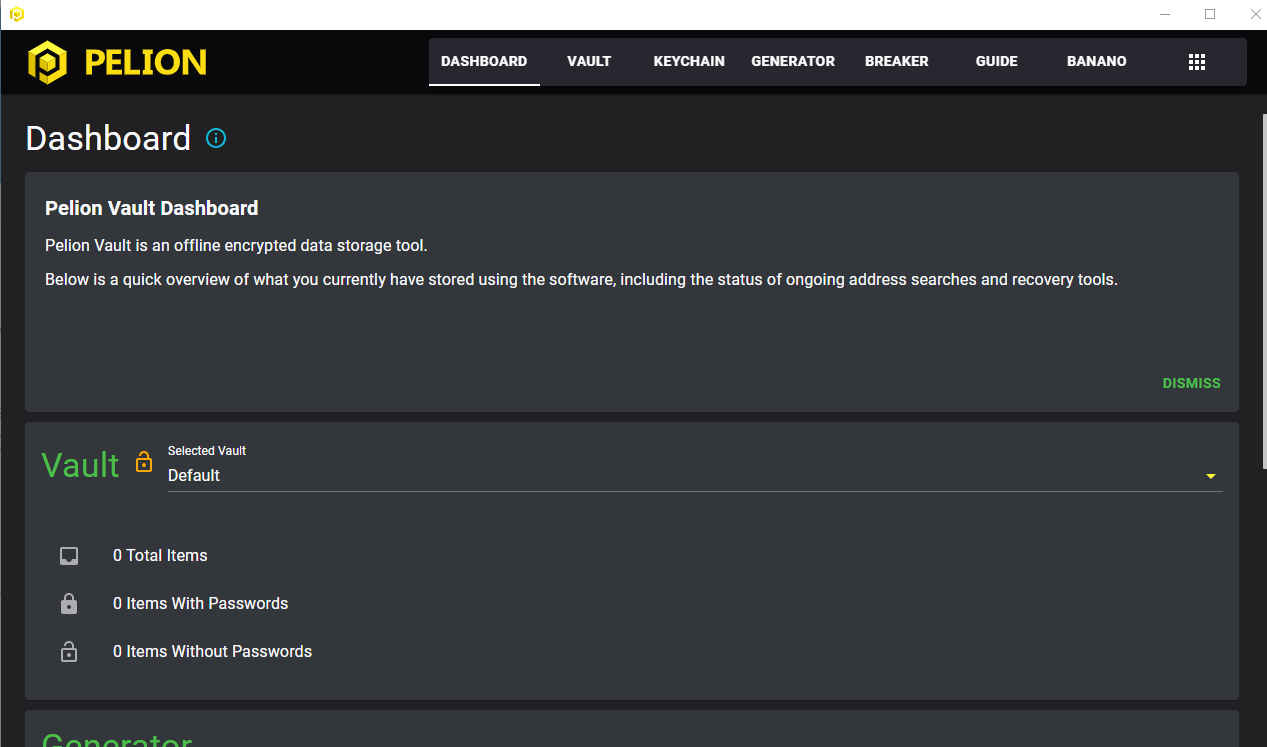Open the Selected Vault dropdown arrow
Image resolution: width=1267 pixels, height=747 pixels.
[x=1211, y=476]
